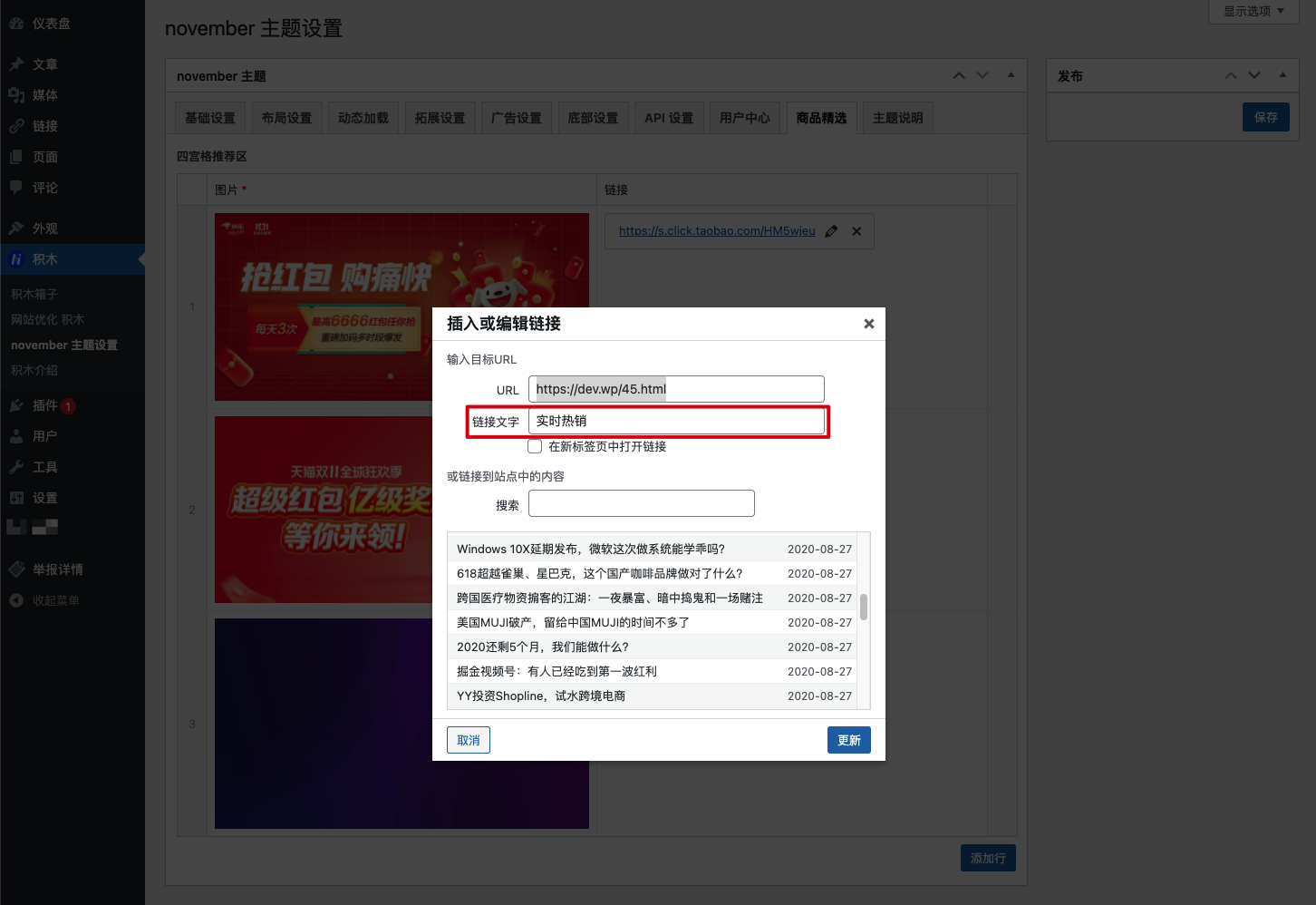
Task: Select result '掘金视频号'
Action: pyautogui.click(x=652, y=671)
